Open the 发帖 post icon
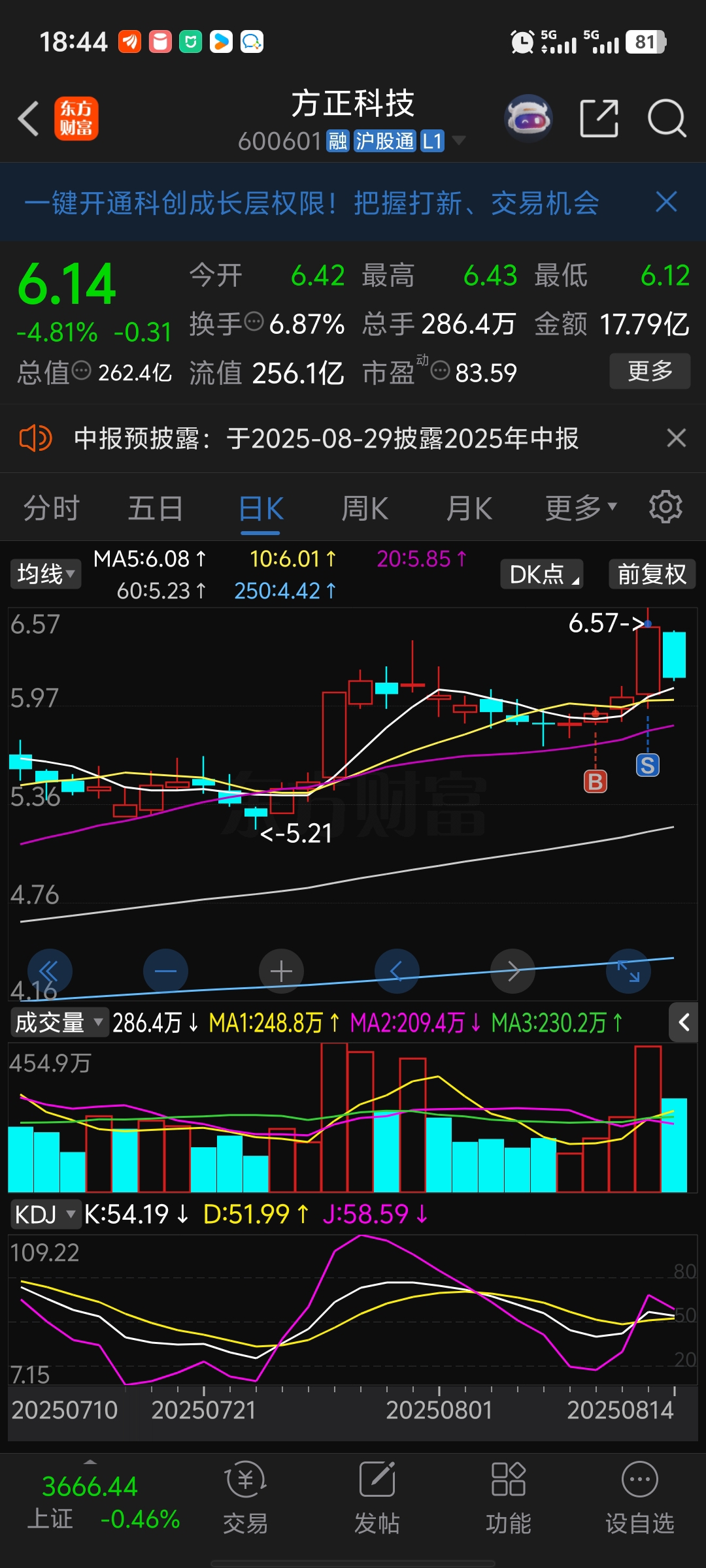Image resolution: width=706 pixels, height=1568 pixels. [377, 1497]
